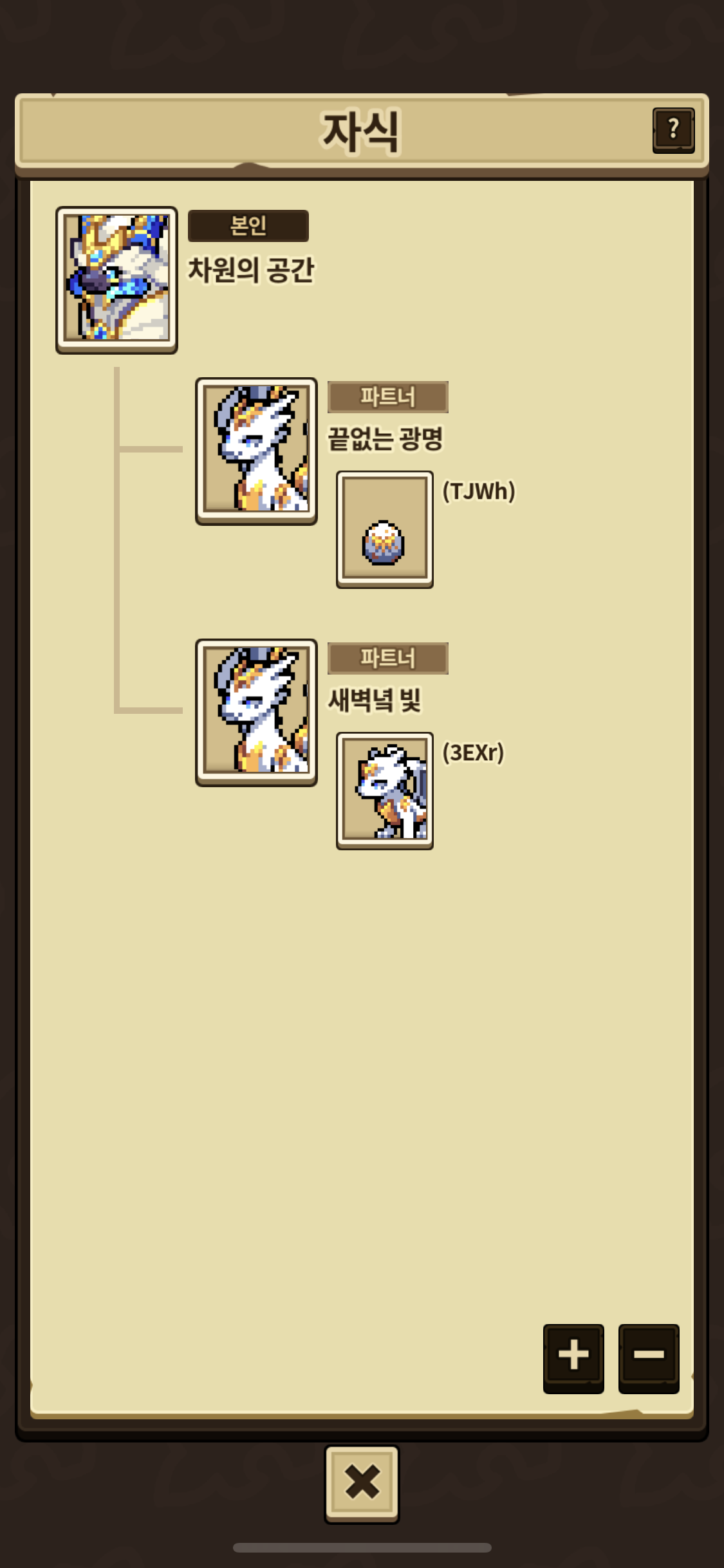Select the 새벽녘 빛 partner portrait

pos(256,713)
